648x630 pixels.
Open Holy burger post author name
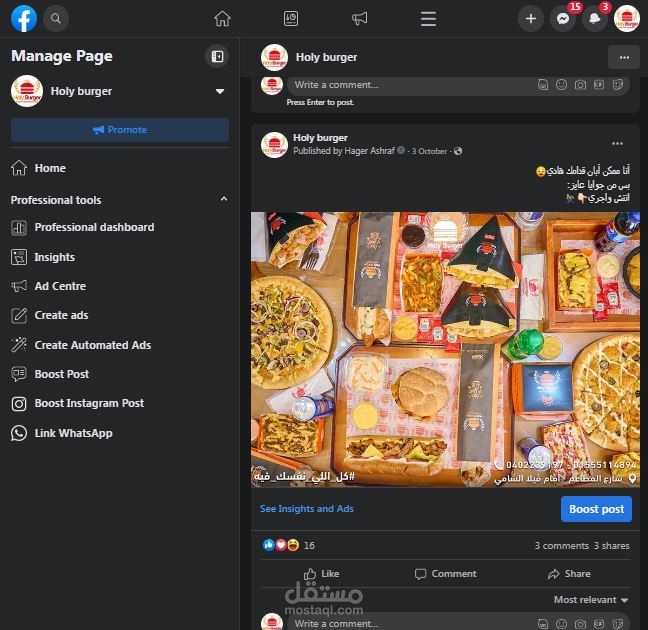pos(320,138)
